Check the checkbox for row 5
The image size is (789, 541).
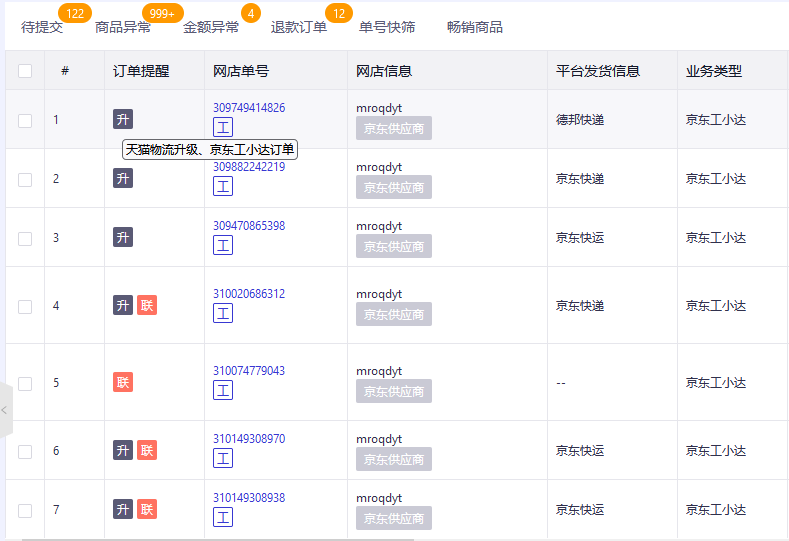pos(25,383)
